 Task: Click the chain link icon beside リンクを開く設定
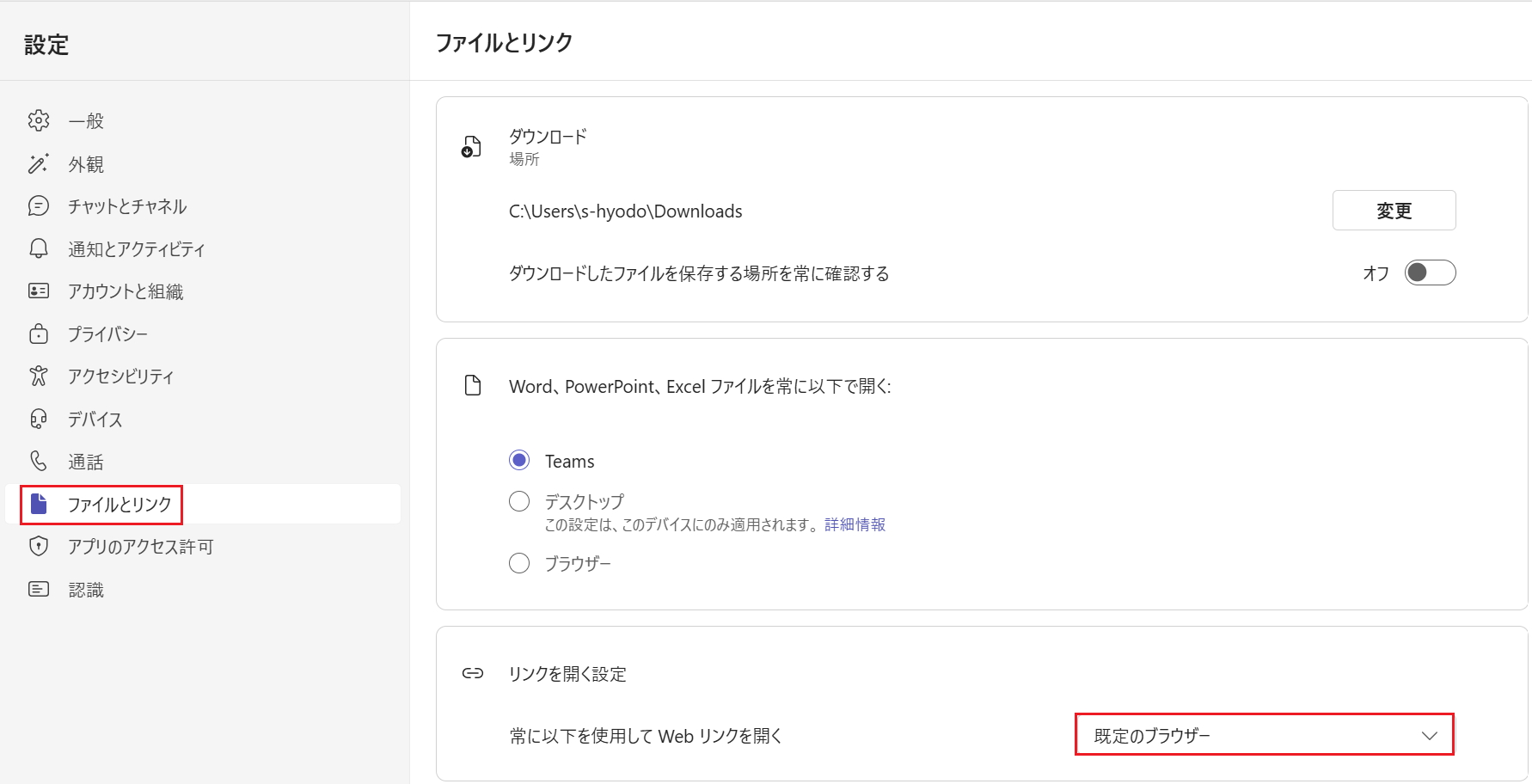pyautogui.click(x=473, y=673)
